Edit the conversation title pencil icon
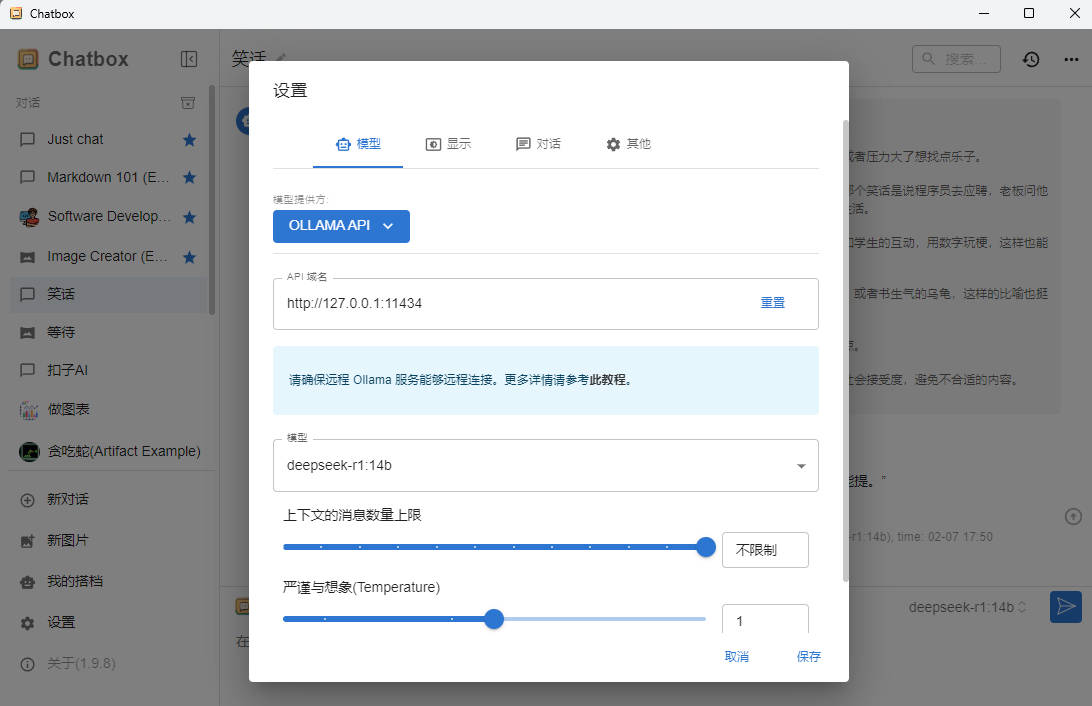This screenshot has width=1092, height=706. coord(281,57)
